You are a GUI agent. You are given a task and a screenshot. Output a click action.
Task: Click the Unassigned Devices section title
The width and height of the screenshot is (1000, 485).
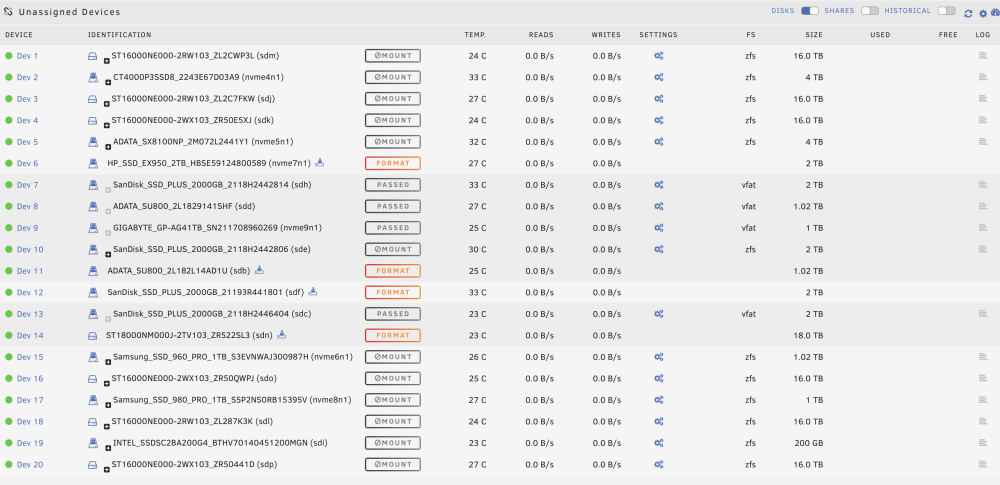click(69, 12)
